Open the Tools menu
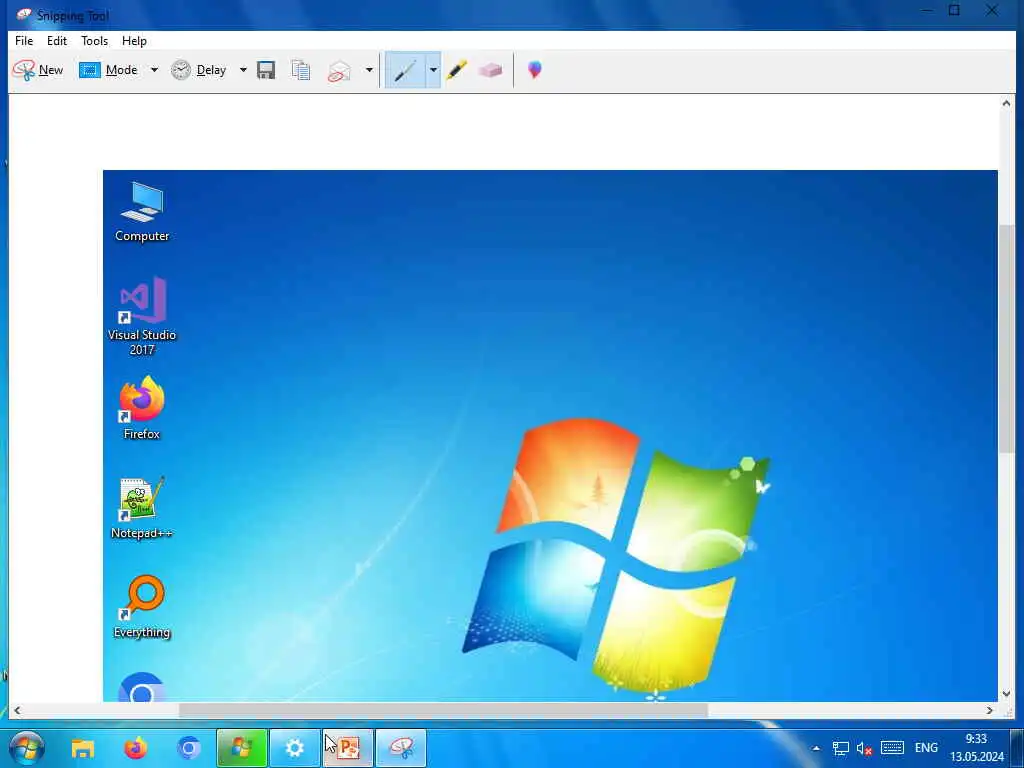This screenshot has width=1024, height=768. (x=95, y=40)
